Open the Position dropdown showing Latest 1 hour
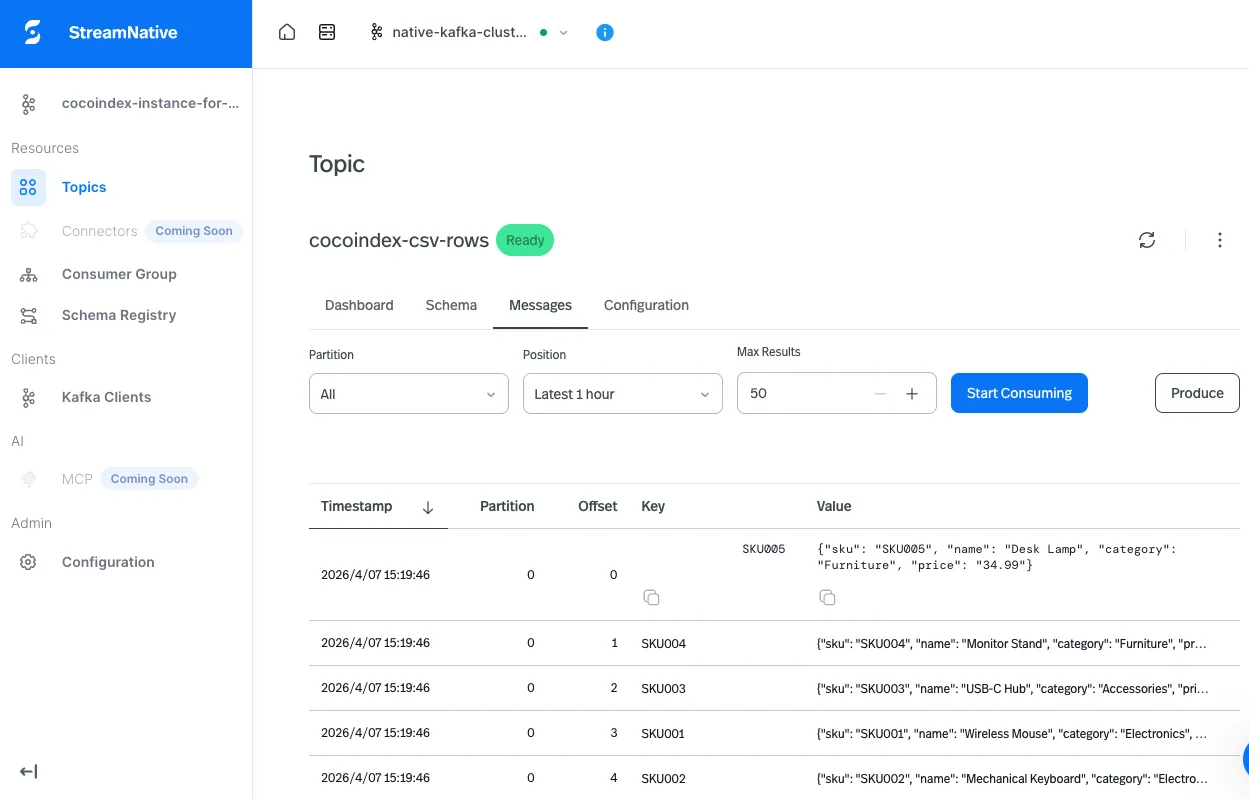Image resolution: width=1249 pixels, height=799 pixels. [x=622, y=394]
